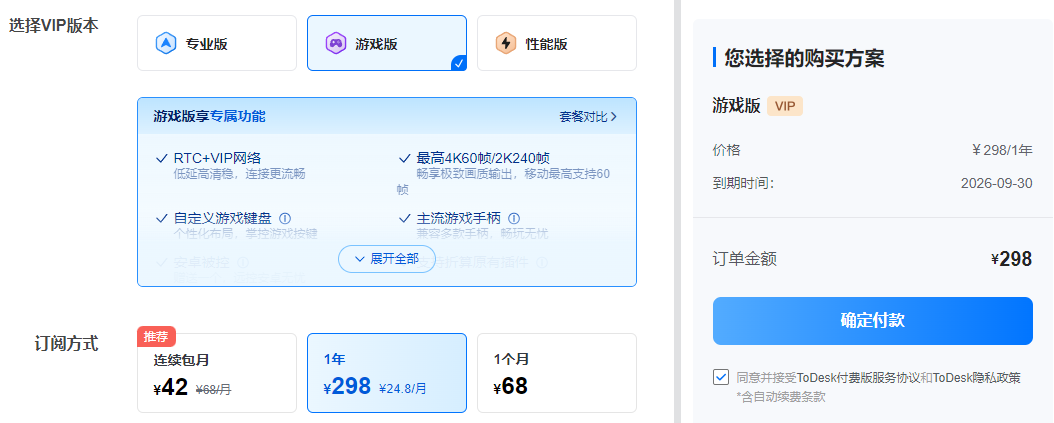1054x423 pixels.
Task: Click the 订阅方式 label
Action: [67, 344]
